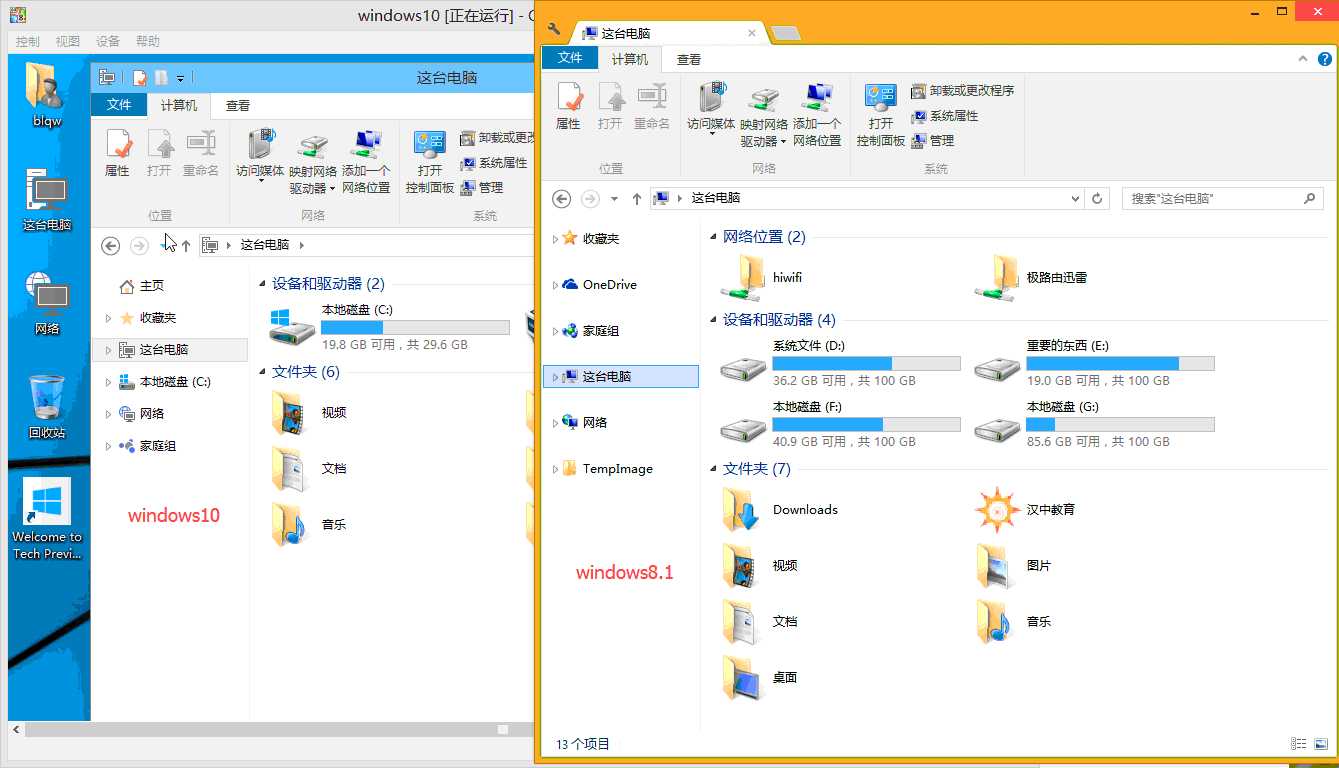Expand 收藏夹 in Windows 8.1 navigation pane
Image resolution: width=1339 pixels, height=768 pixels.
point(555,239)
